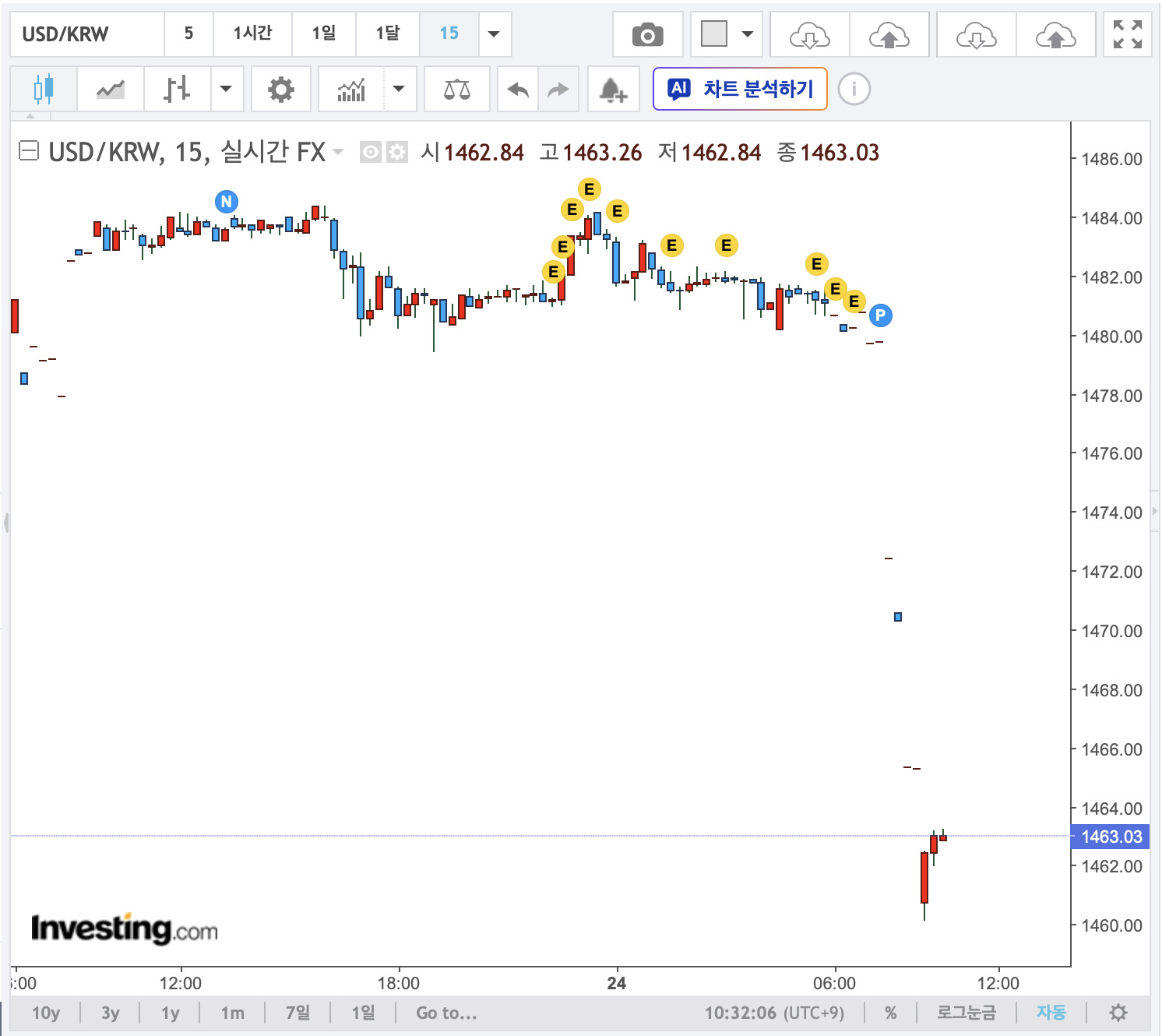
Task: Set range to 1y
Action: pos(171,1013)
